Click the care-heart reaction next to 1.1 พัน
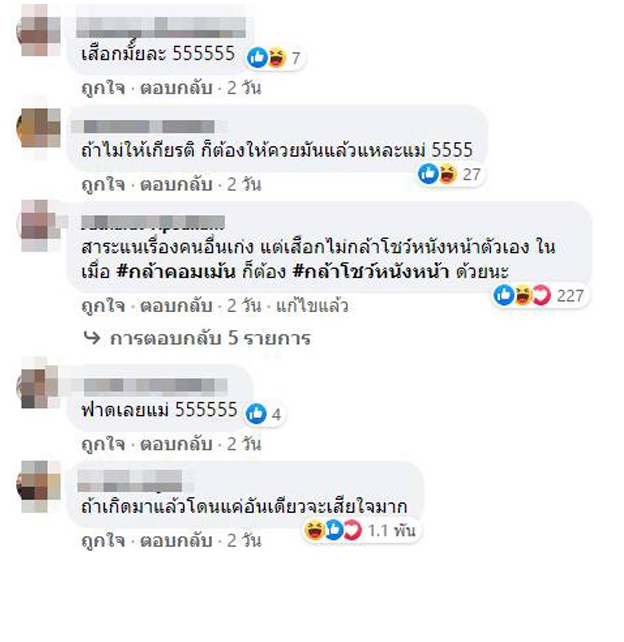Viewport: 624px width, 642px height. coord(353,531)
